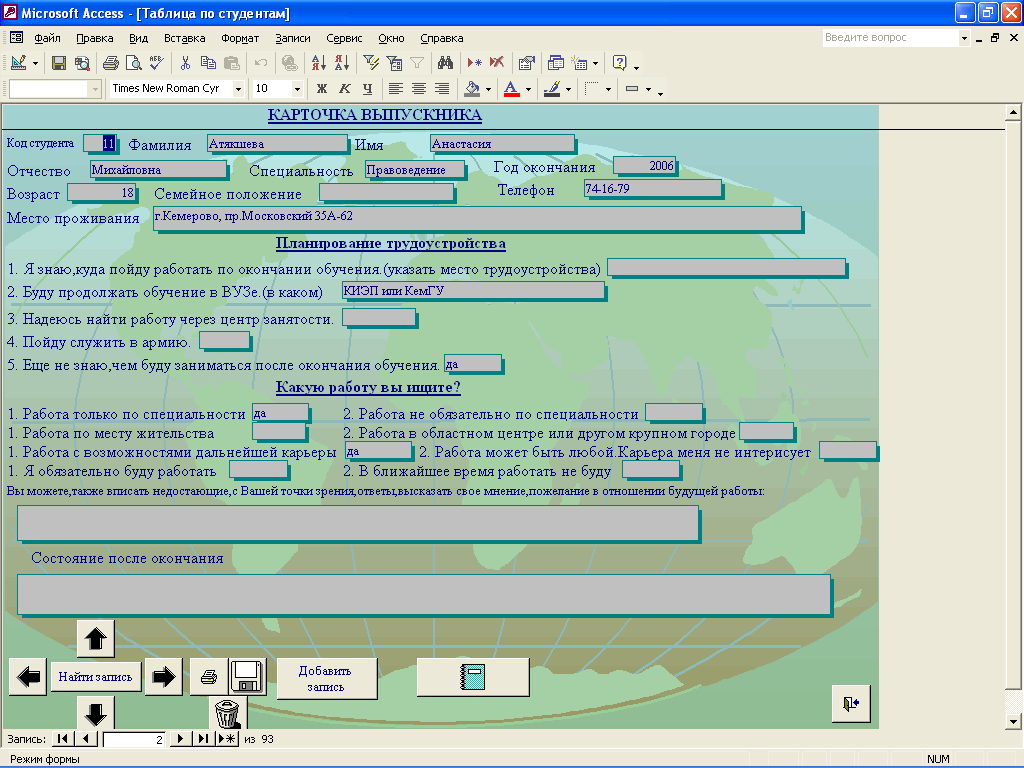The height and width of the screenshot is (768, 1024).
Task: Click the up arrow form button
Action: (95, 639)
